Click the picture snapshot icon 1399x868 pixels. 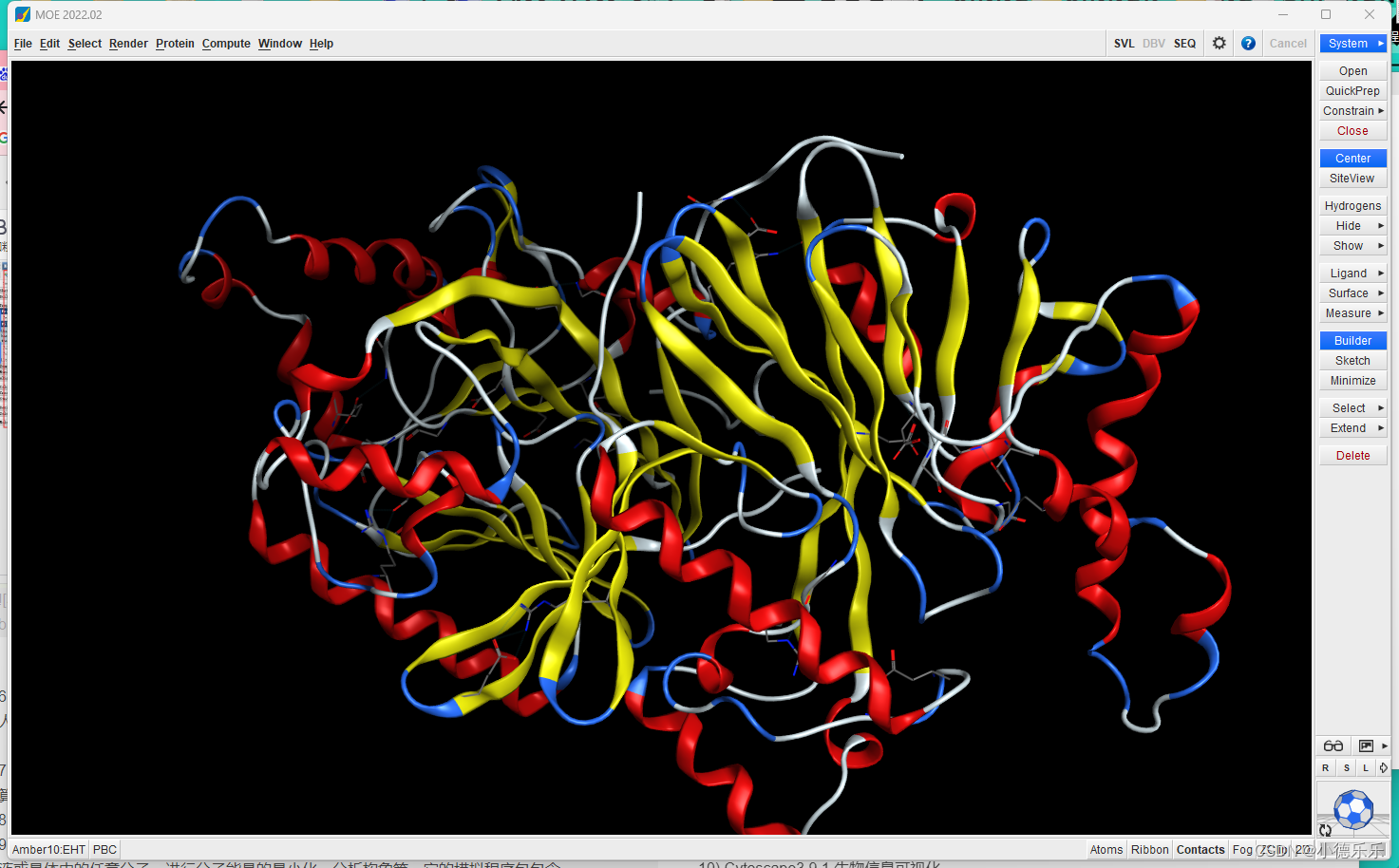tap(1366, 746)
